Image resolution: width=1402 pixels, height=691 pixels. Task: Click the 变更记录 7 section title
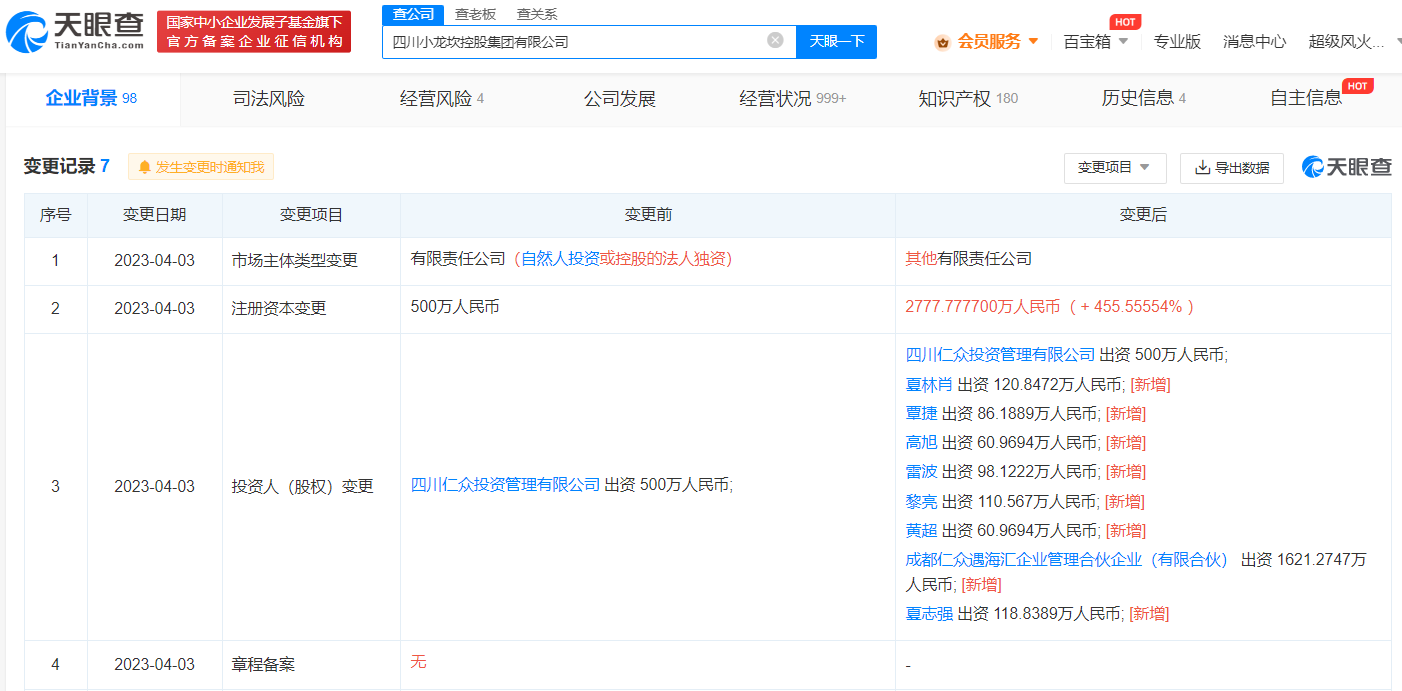pyautogui.click(x=67, y=167)
